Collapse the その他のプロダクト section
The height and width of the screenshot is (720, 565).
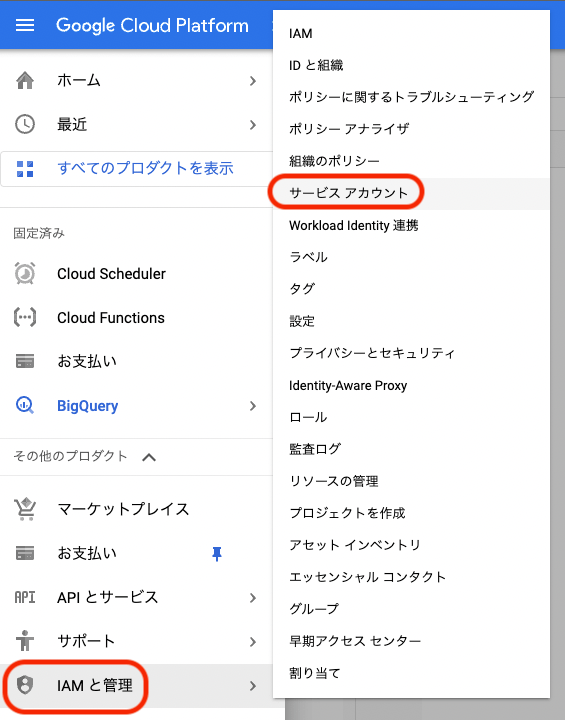[x=149, y=457]
